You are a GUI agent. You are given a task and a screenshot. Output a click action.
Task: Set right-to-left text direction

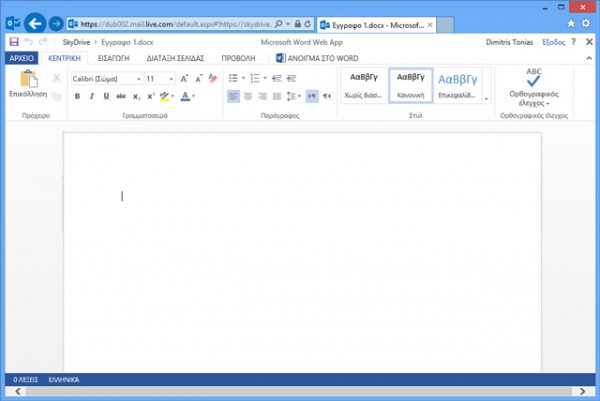(x=327, y=96)
